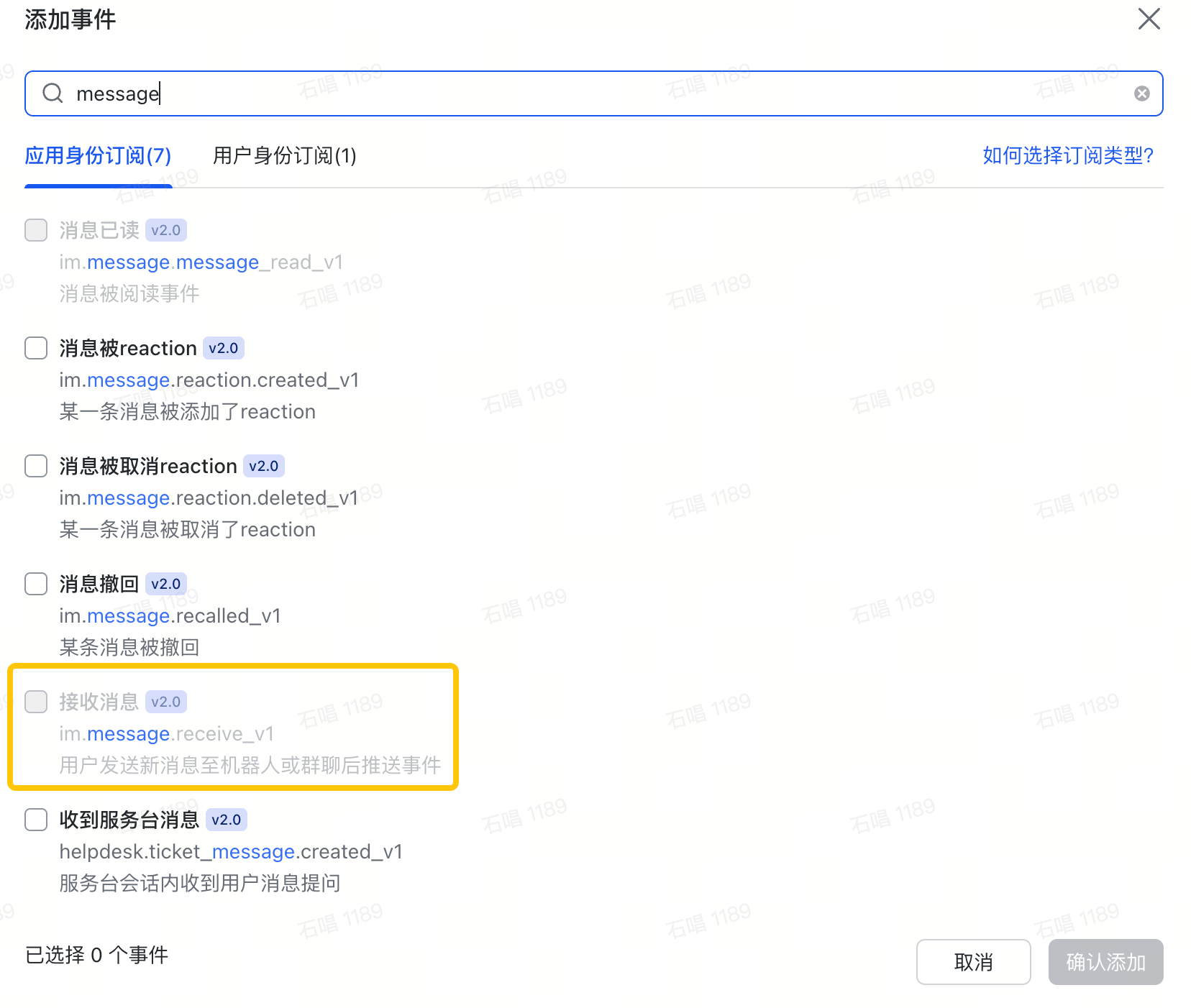Click the search magnifier icon
Screen dimensions: 1191x1008
52,93
